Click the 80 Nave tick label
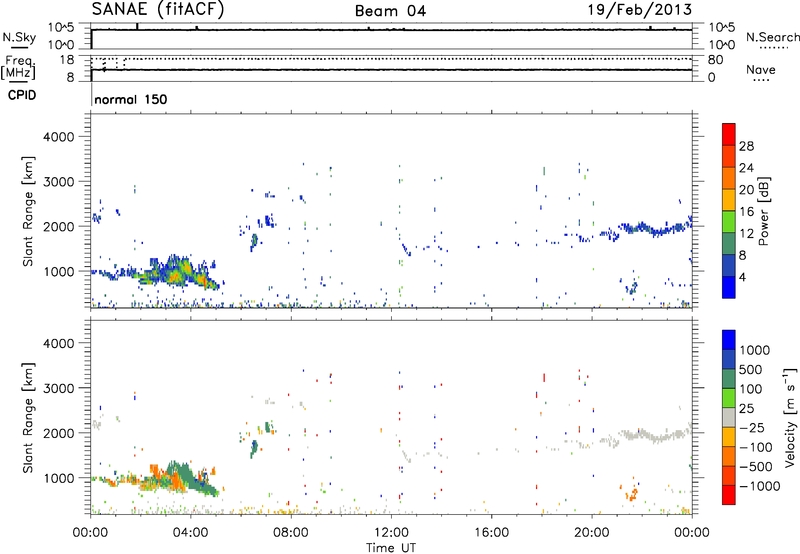 coord(715,60)
